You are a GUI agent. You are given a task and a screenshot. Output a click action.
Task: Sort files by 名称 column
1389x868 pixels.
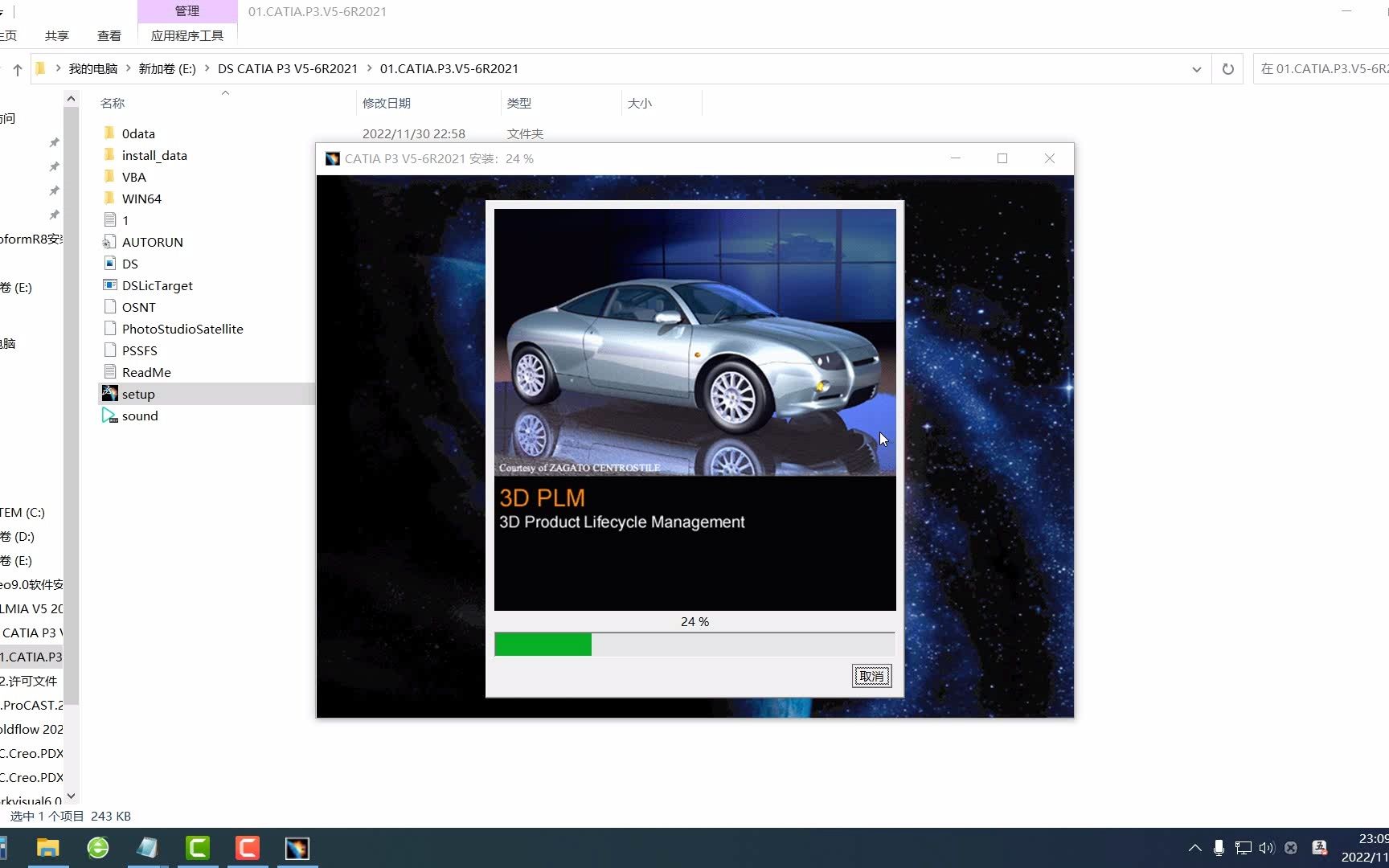113,103
